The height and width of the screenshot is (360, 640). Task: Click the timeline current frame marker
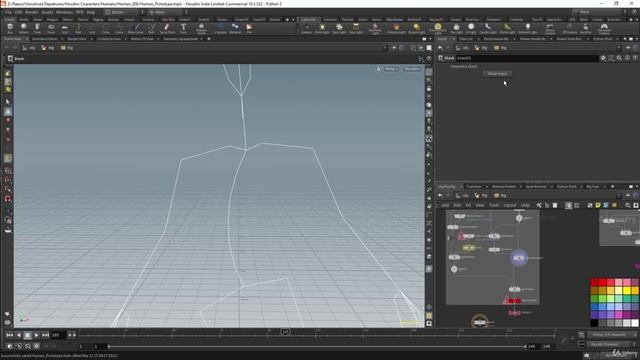(285, 332)
